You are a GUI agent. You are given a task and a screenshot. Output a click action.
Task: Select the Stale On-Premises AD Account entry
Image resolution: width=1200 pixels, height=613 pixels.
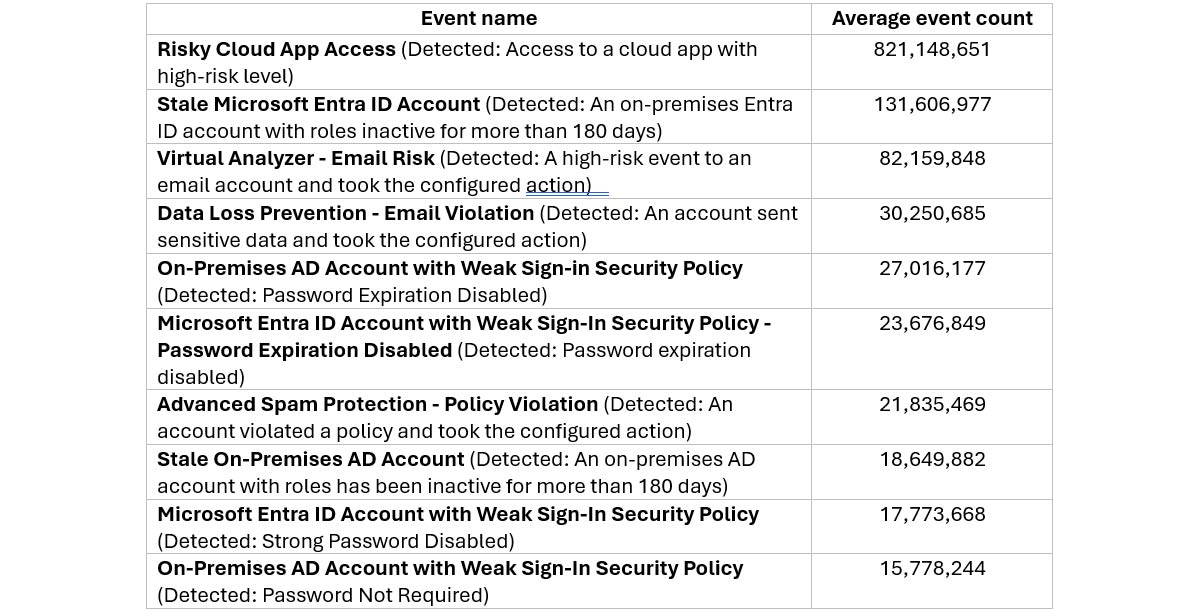click(478, 472)
